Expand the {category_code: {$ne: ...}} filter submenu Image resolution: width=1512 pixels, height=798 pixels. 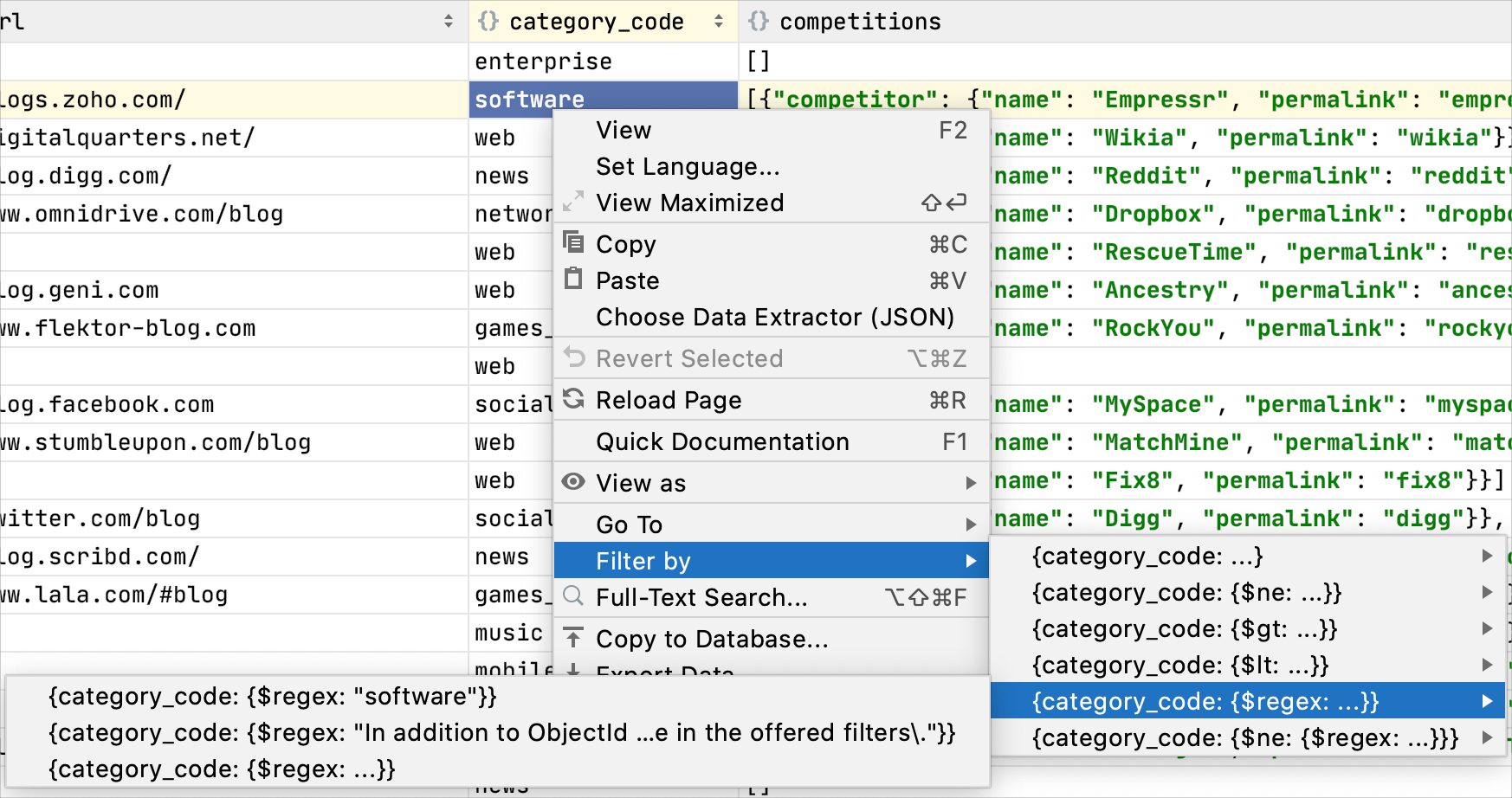[x=1487, y=593]
